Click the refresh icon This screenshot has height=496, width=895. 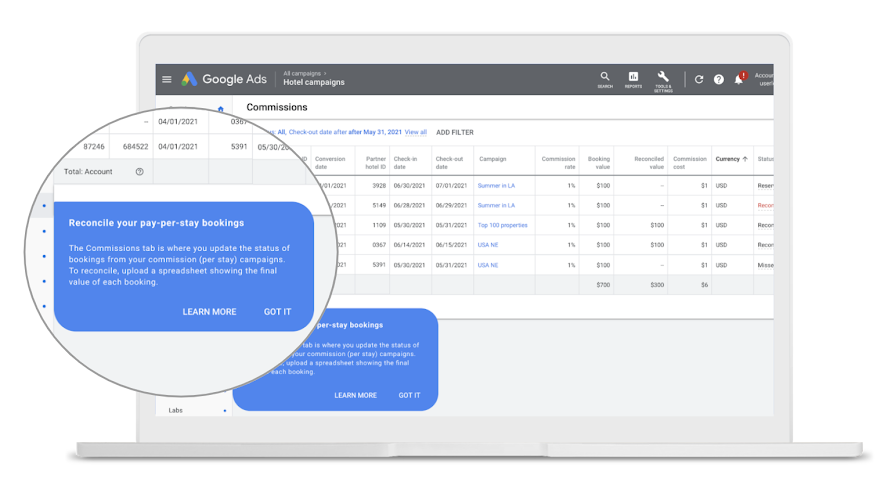tap(699, 79)
